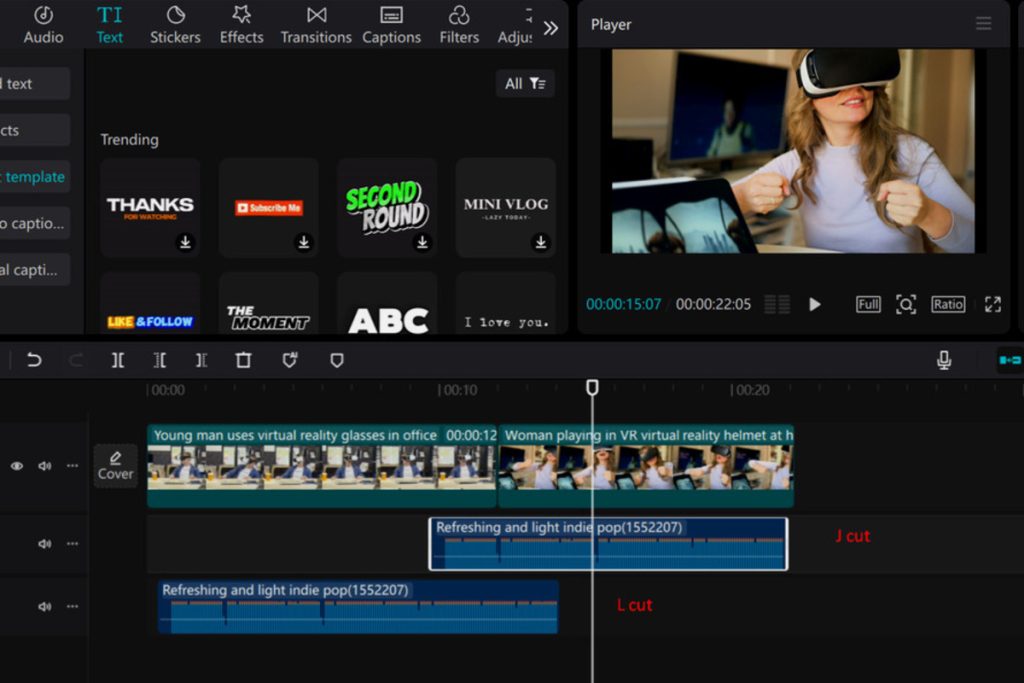1024x683 pixels.
Task: Switch to the Transitions tab
Action: coord(316,25)
